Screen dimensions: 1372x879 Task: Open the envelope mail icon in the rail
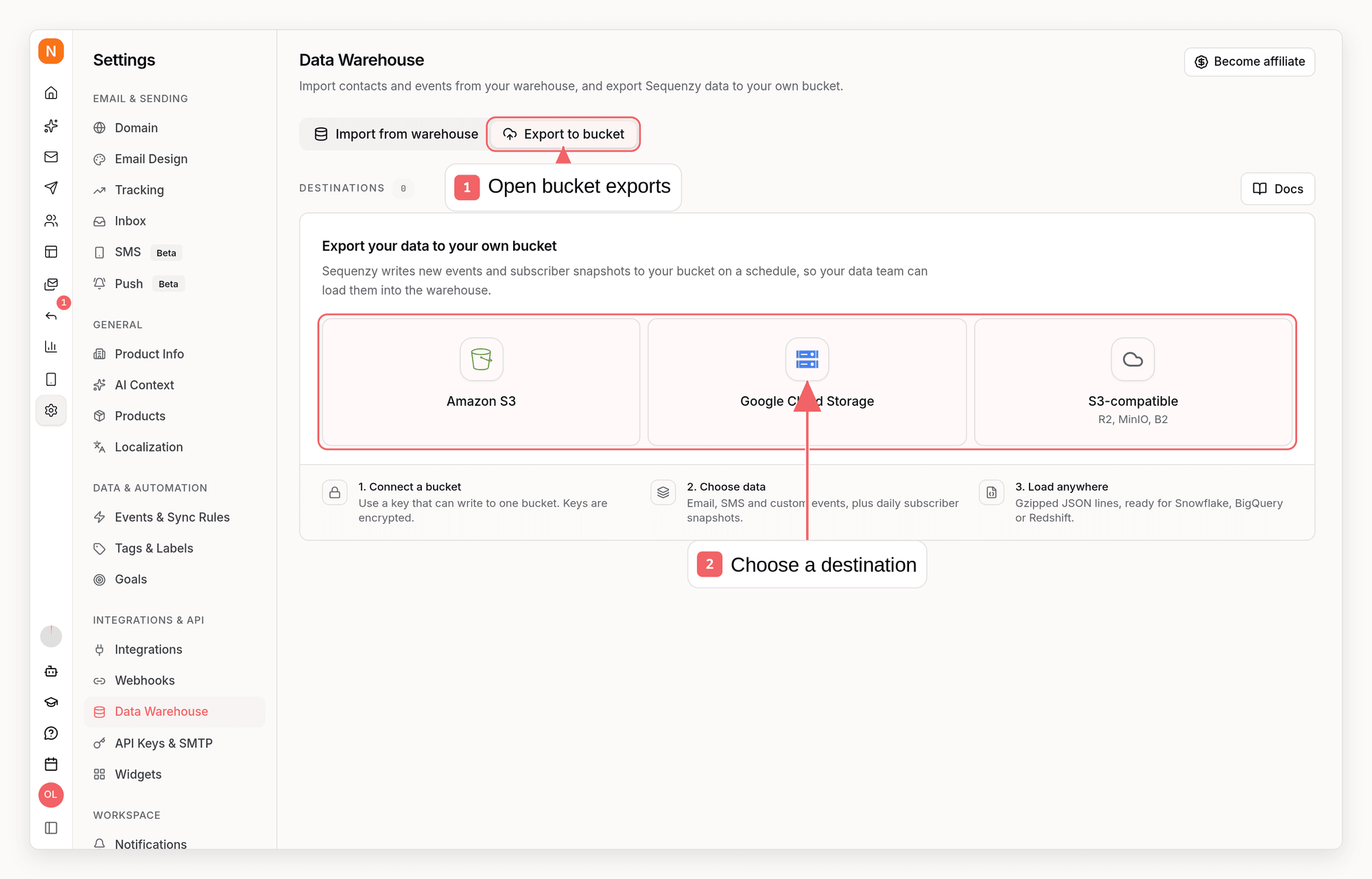51,157
